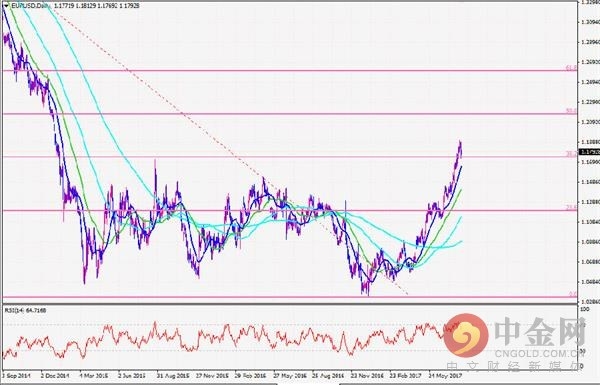600x385 pixels.
Task: Select the 50.0 Fibonacci level label
Action: 571,111
